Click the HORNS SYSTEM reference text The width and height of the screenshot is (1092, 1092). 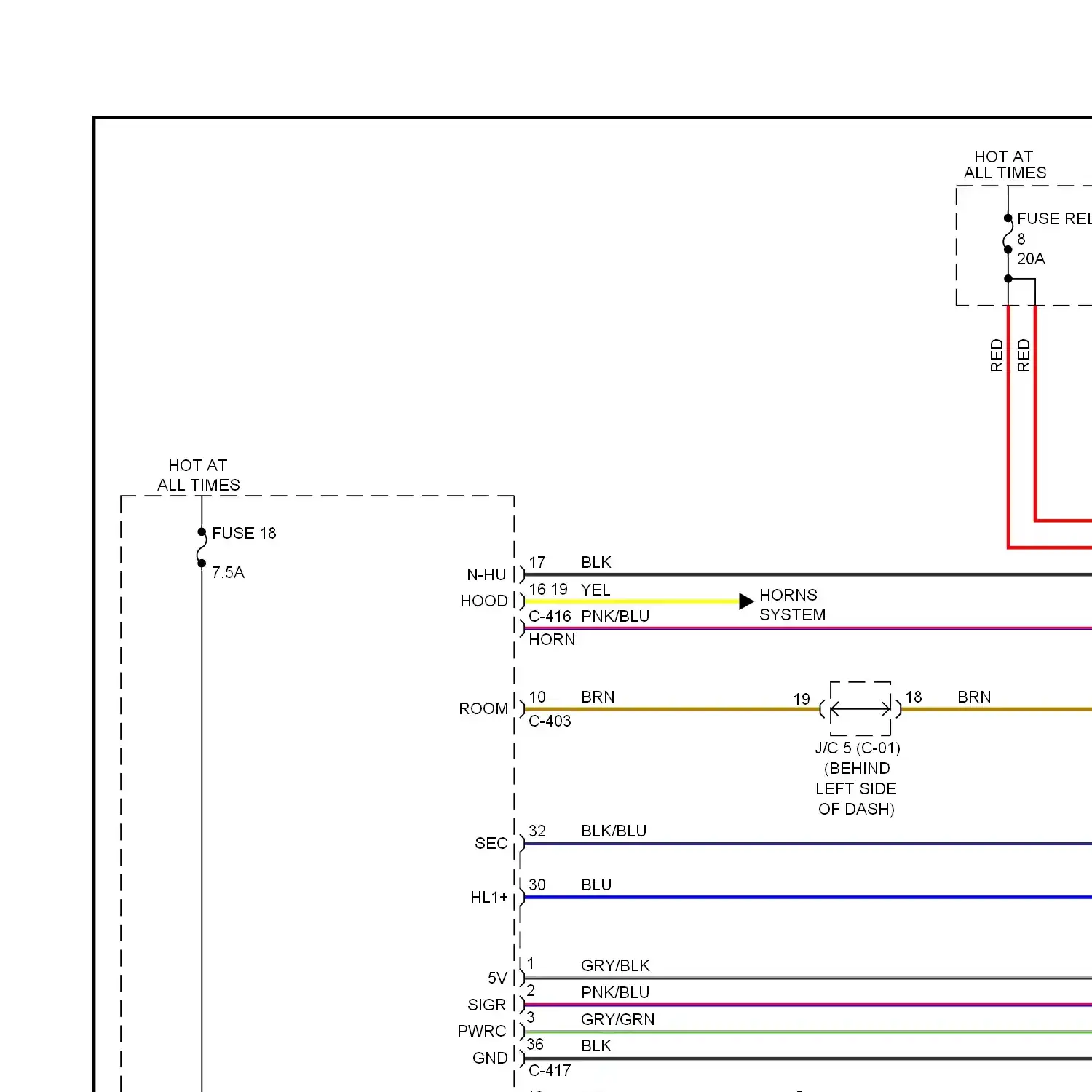coord(792,605)
